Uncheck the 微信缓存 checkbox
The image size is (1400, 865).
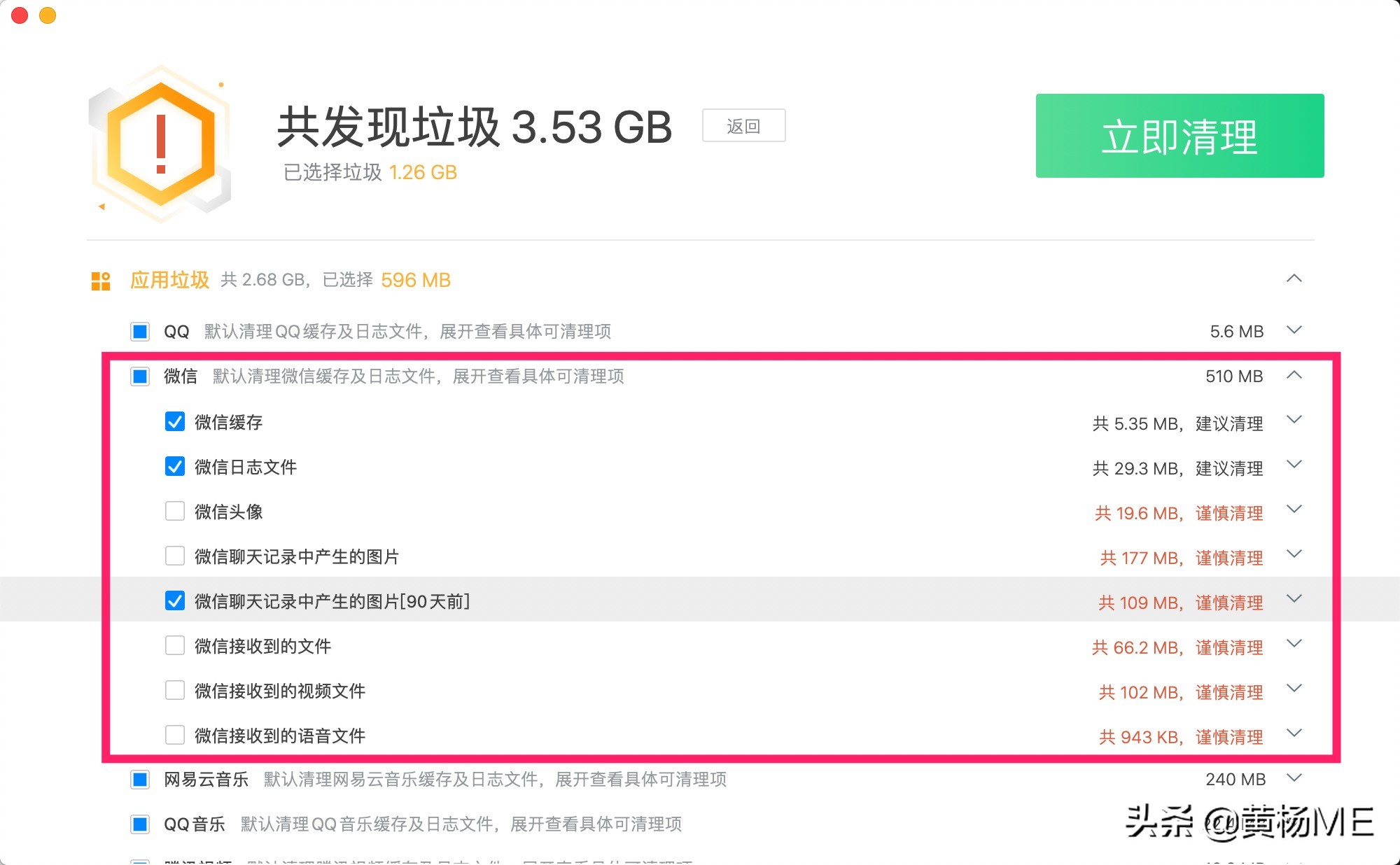175,421
